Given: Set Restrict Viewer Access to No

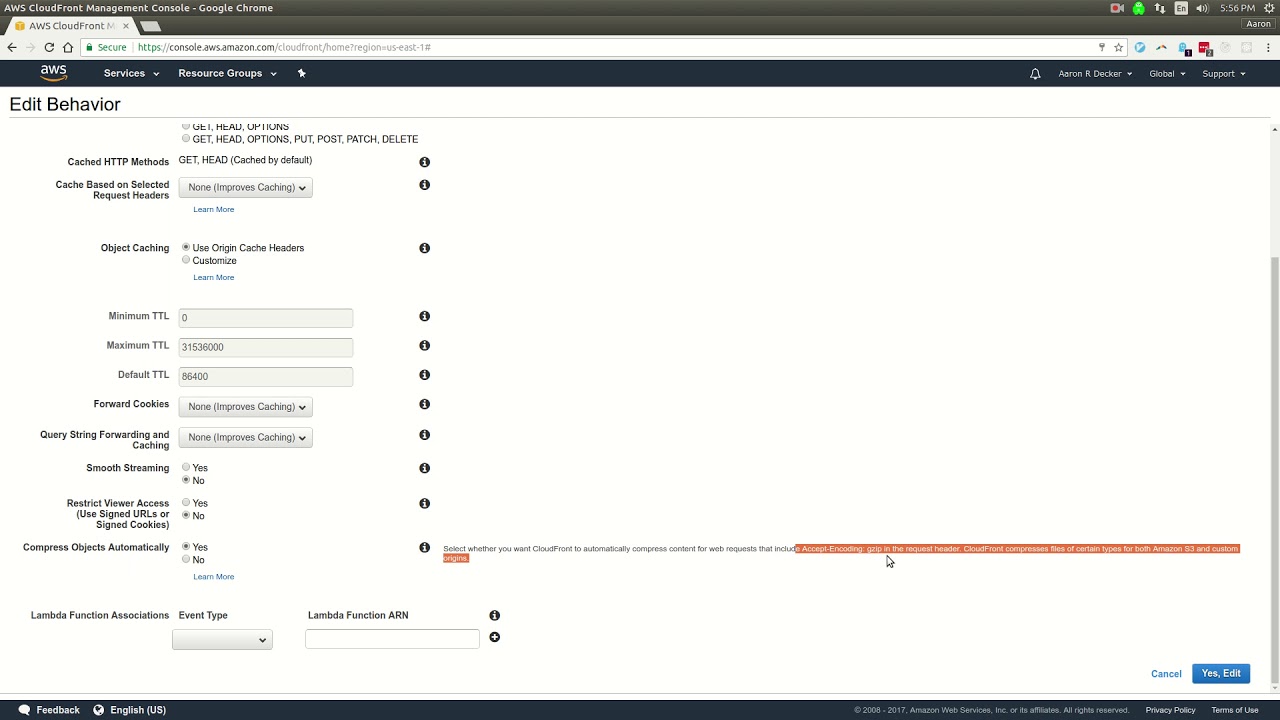Looking at the screenshot, I should tap(186, 515).
